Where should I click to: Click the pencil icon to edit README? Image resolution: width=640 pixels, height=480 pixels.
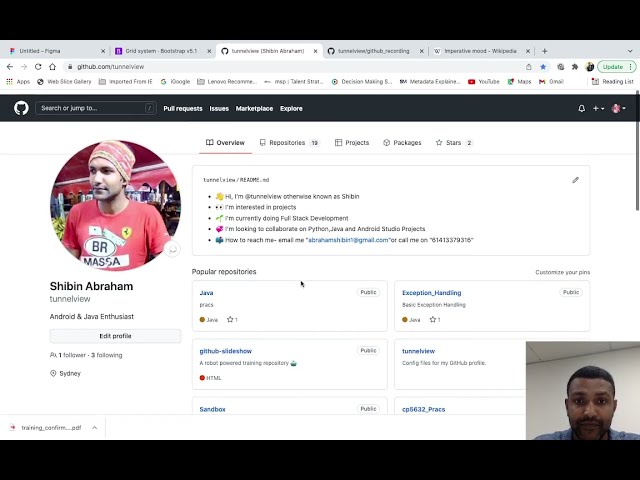tap(575, 180)
